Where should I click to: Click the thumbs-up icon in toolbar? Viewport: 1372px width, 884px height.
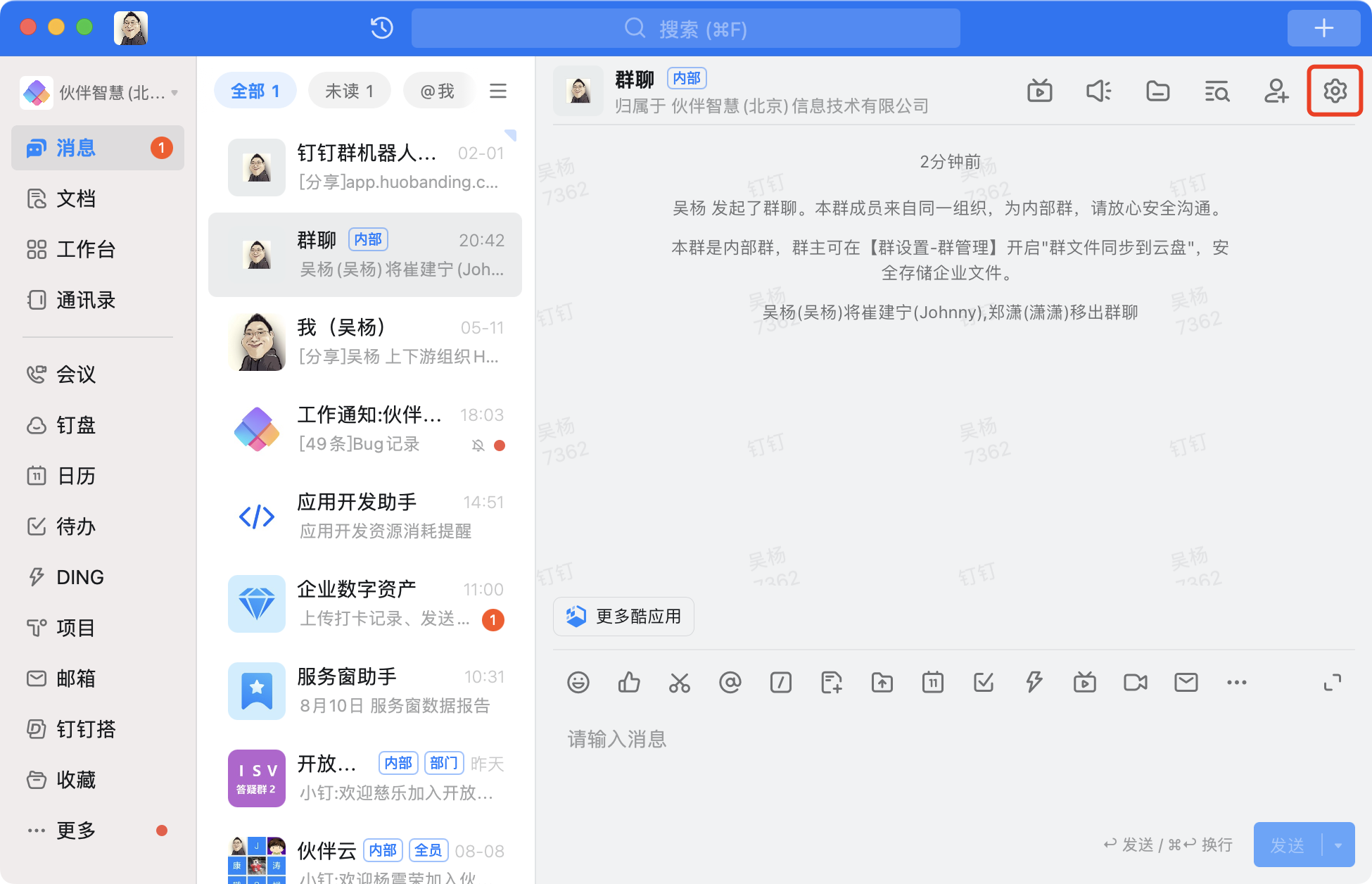[629, 682]
